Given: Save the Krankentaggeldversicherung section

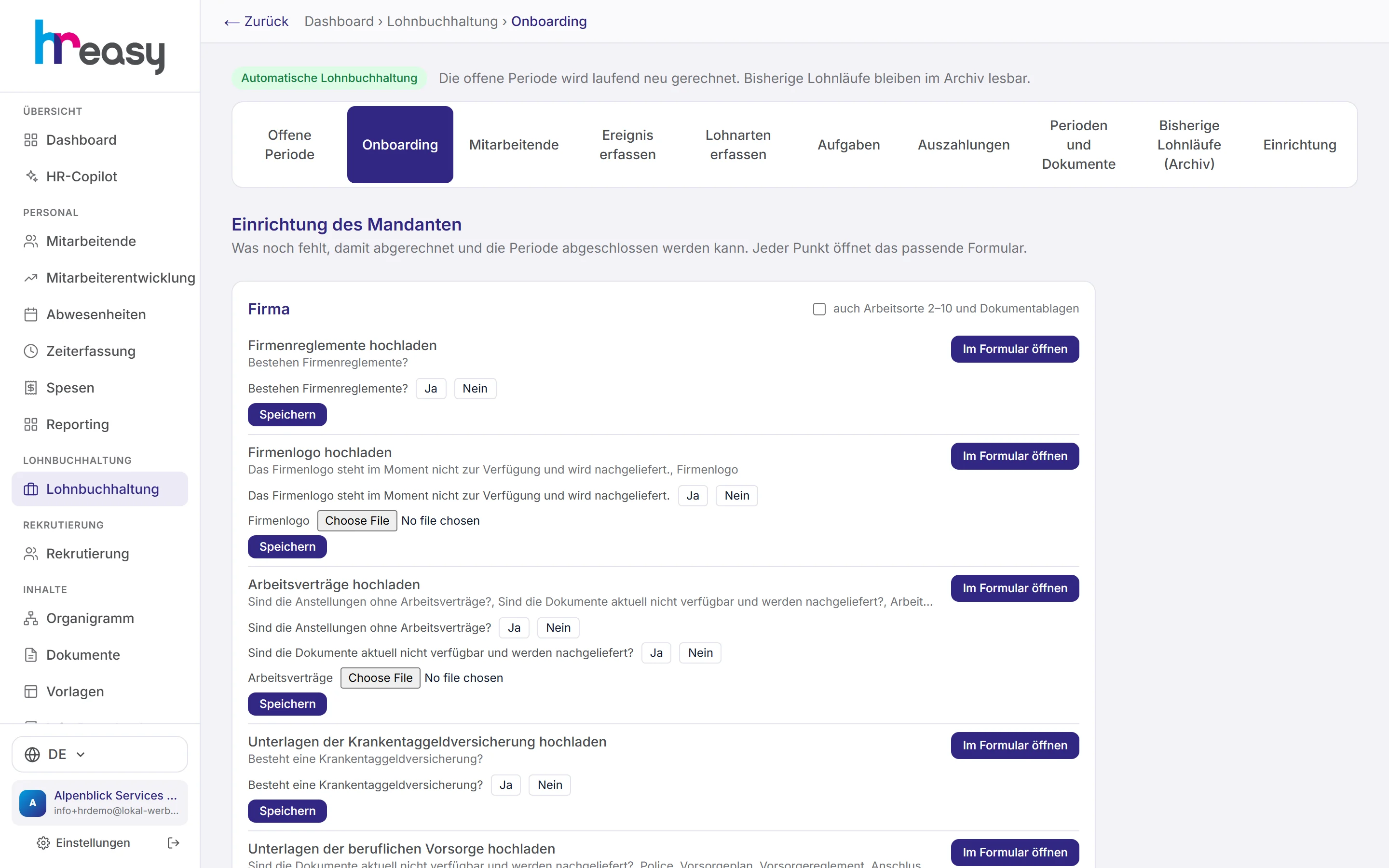Looking at the screenshot, I should pos(287,811).
